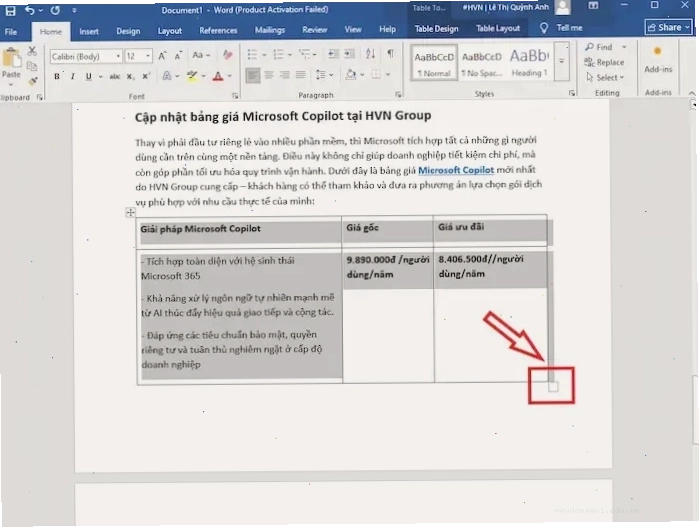Click the table resize handle square
This screenshot has height=527, width=699.
click(x=553, y=387)
